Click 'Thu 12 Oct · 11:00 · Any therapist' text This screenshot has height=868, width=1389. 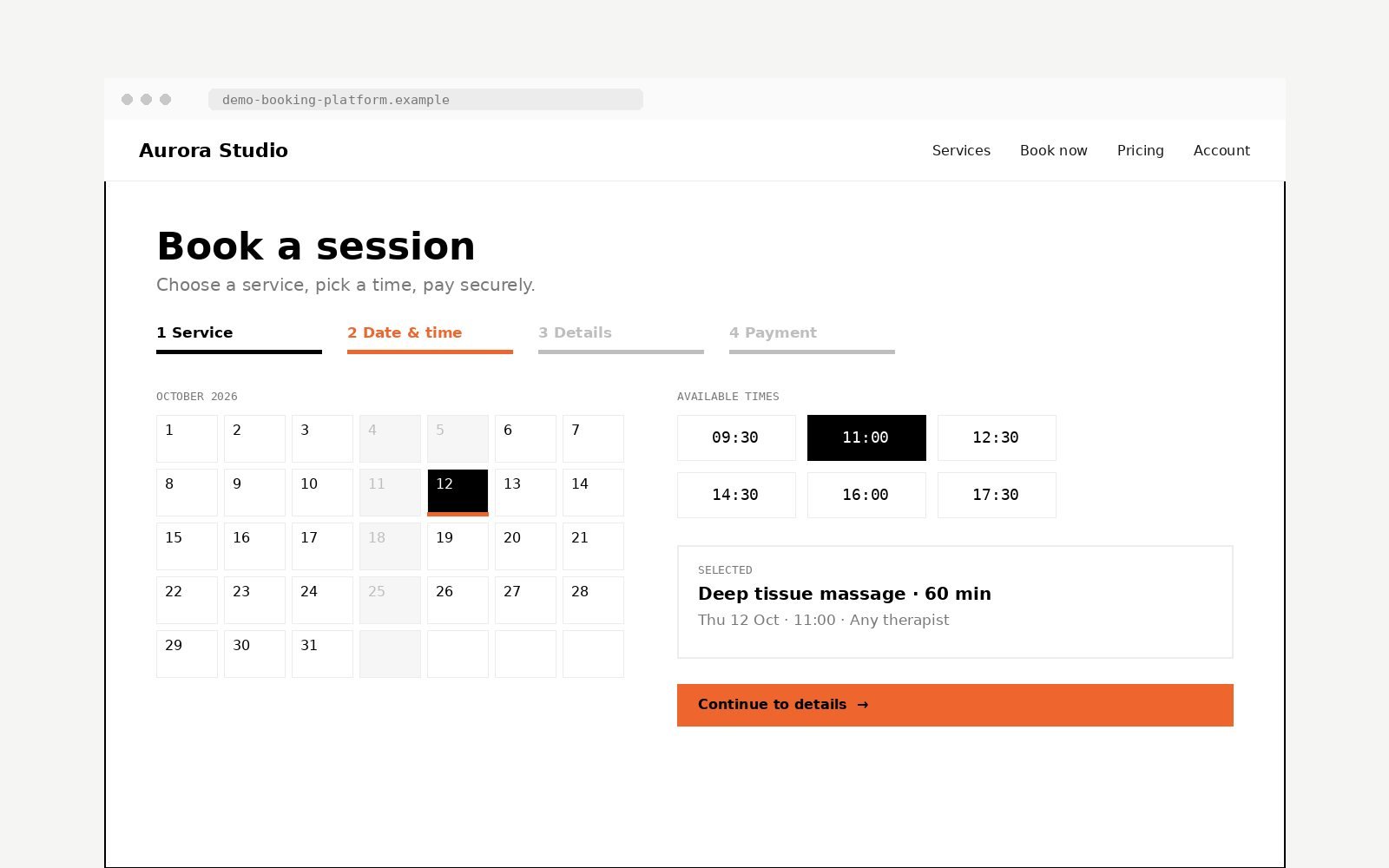pyautogui.click(x=823, y=620)
